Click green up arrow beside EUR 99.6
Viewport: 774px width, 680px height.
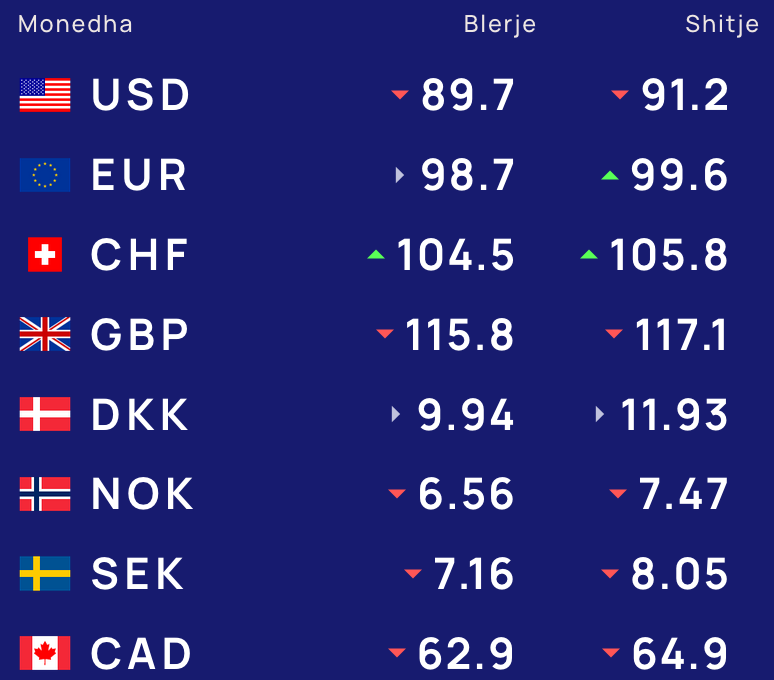610,175
